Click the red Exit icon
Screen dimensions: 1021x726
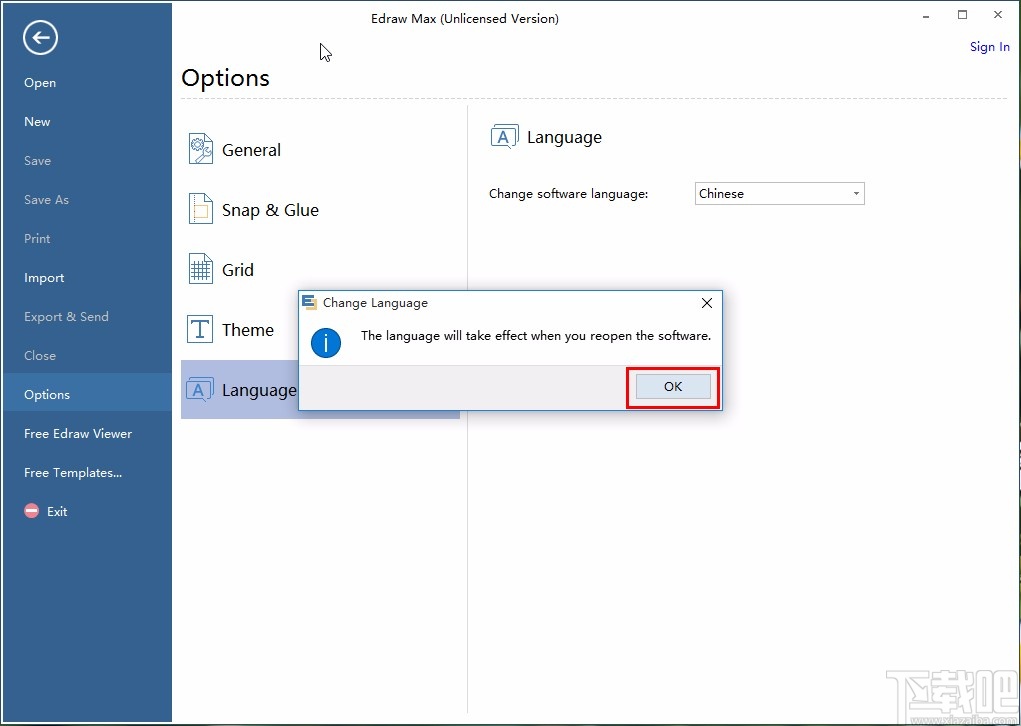click(31, 511)
